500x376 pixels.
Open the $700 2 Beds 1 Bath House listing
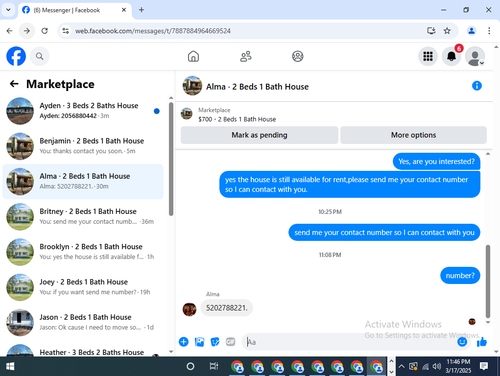pos(237,119)
